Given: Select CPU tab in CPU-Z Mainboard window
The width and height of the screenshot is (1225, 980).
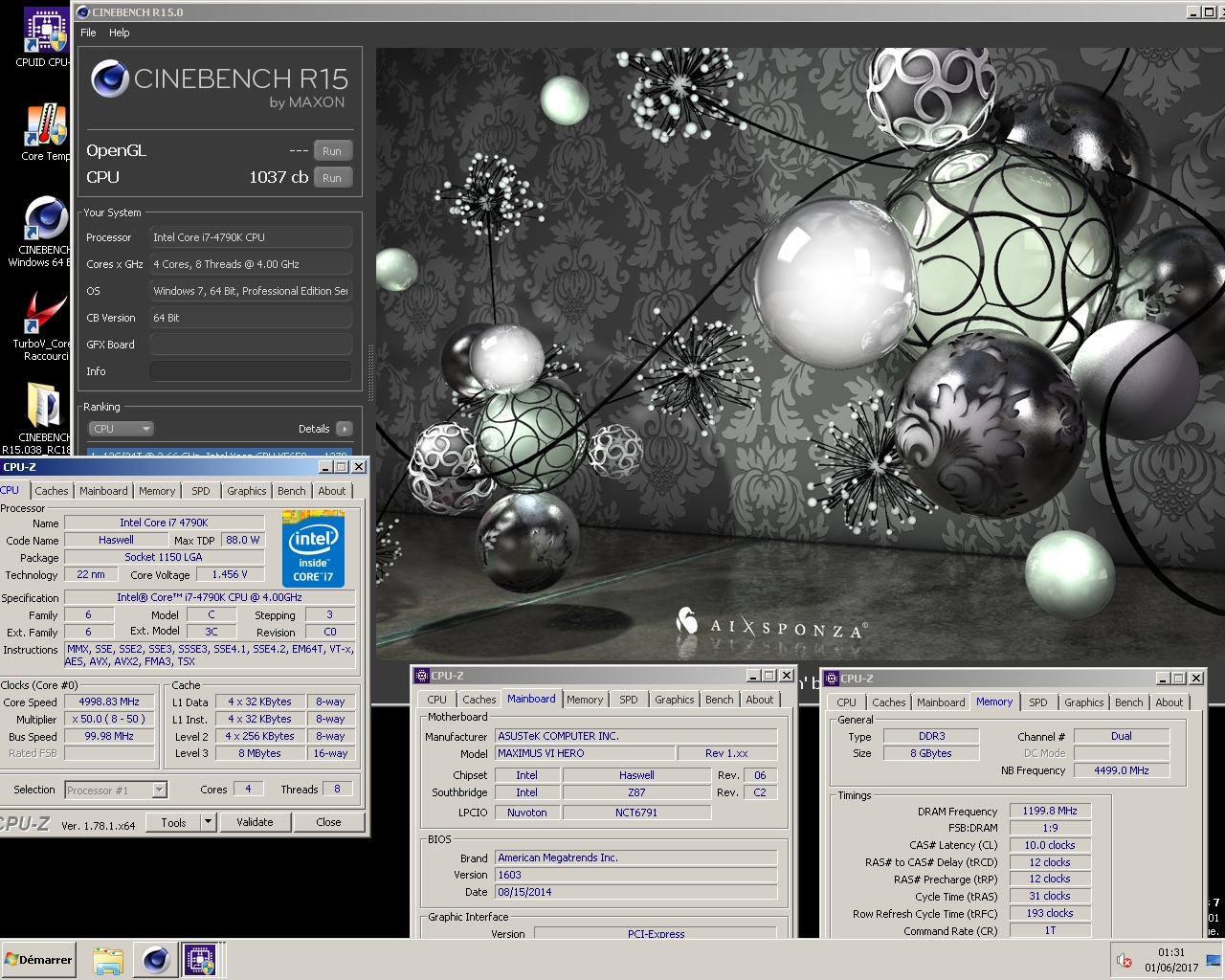Looking at the screenshot, I should pyautogui.click(x=436, y=700).
